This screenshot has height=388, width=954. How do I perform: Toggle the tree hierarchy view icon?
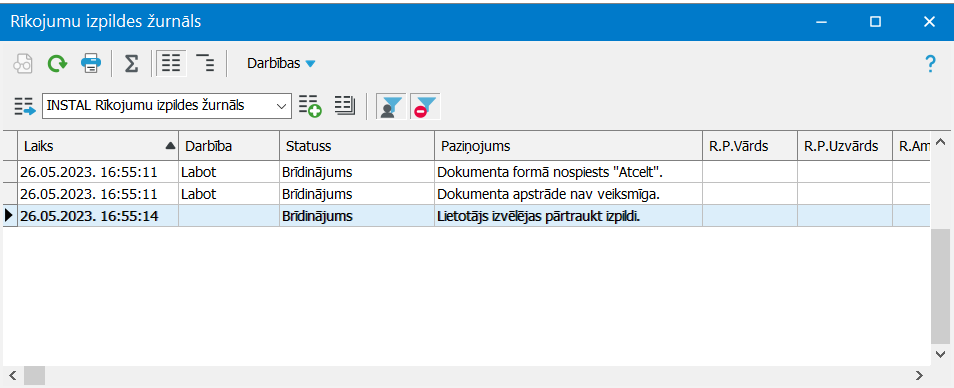tap(205, 63)
